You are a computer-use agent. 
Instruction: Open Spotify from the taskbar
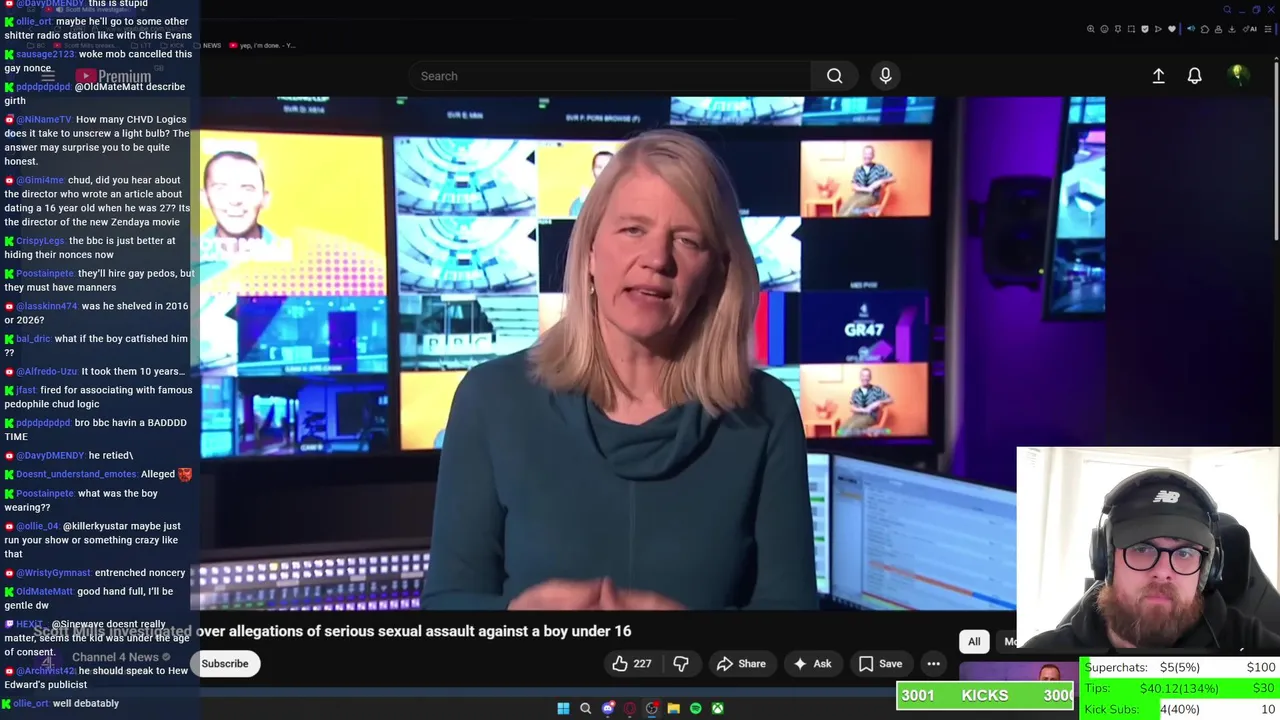point(695,709)
